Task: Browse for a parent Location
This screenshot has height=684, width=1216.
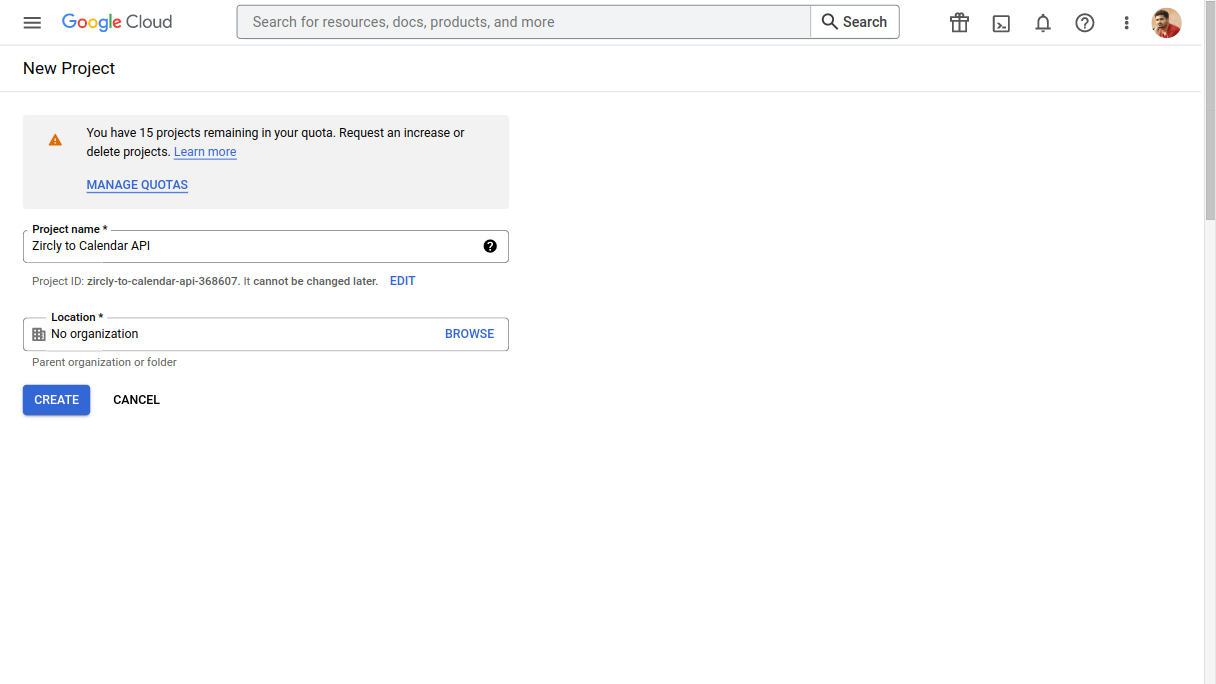Action: tap(469, 334)
